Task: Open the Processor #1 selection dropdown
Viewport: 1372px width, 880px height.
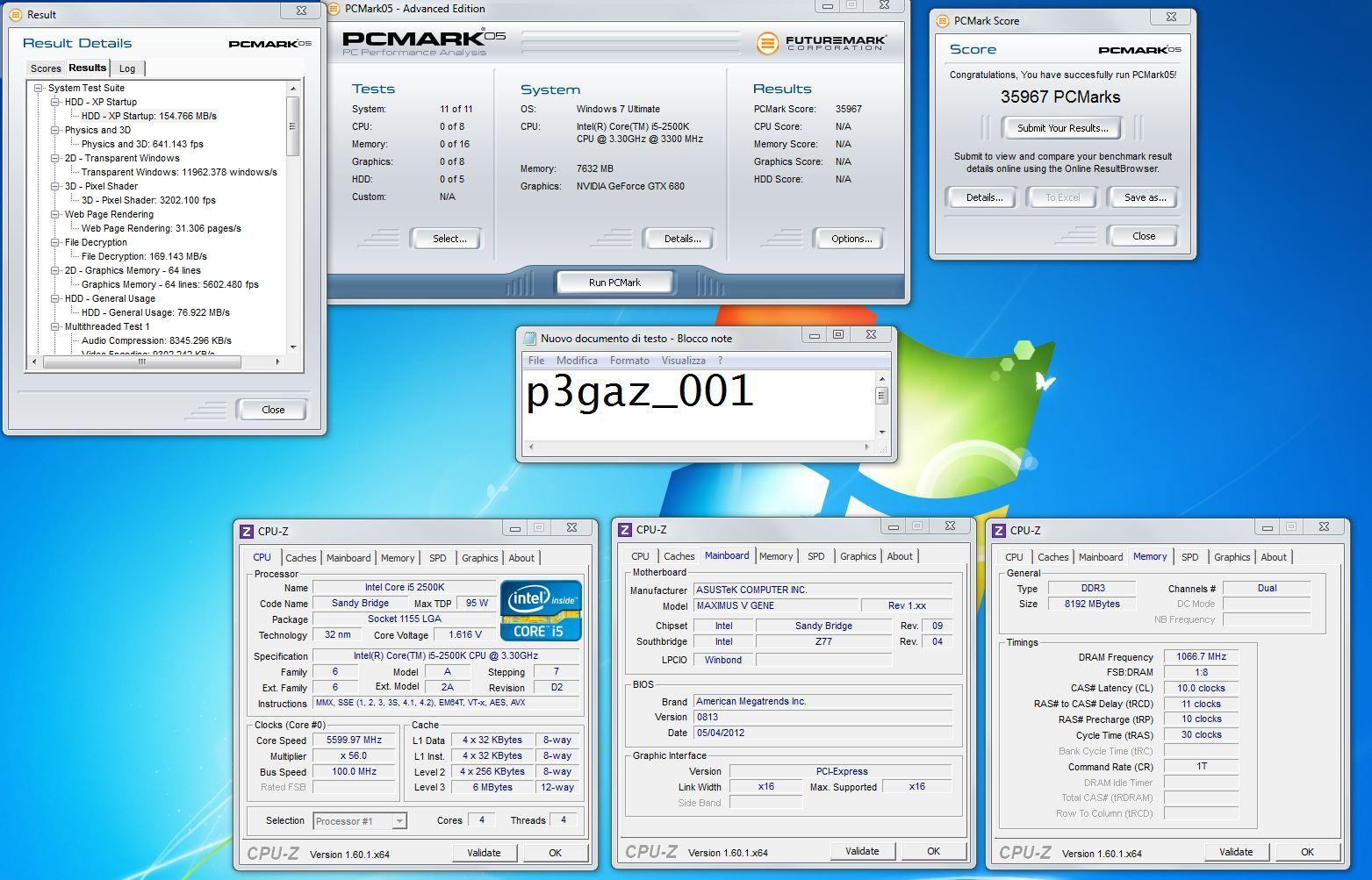Action: [x=399, y=821]
